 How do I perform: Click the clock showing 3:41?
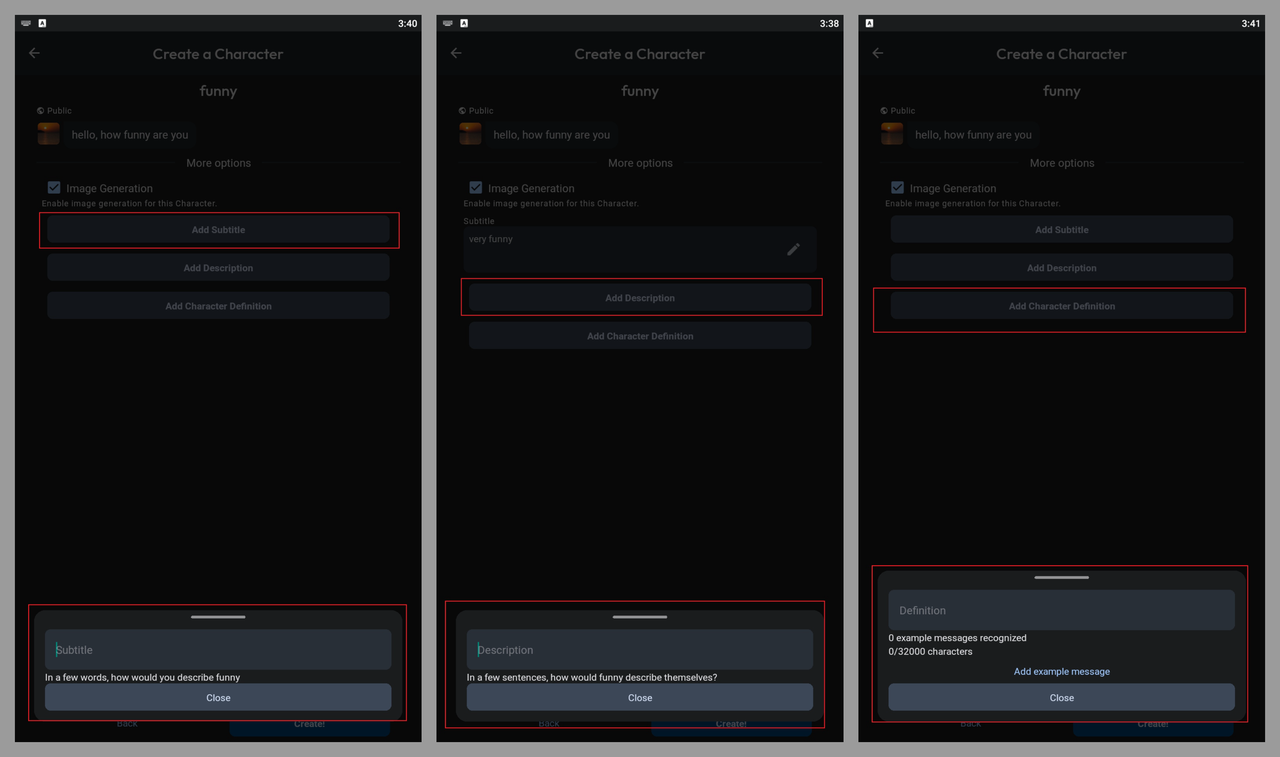tap(1251, 24)
